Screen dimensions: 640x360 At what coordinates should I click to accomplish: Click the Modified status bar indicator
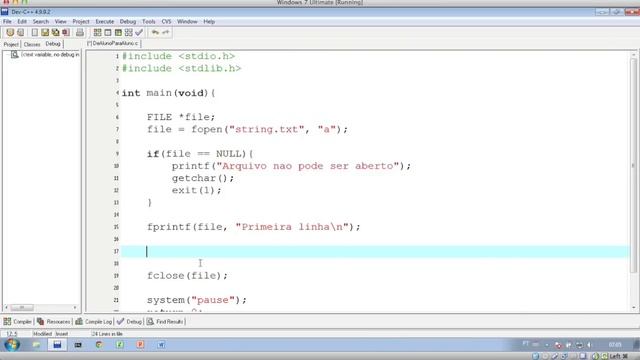[42, 334]
